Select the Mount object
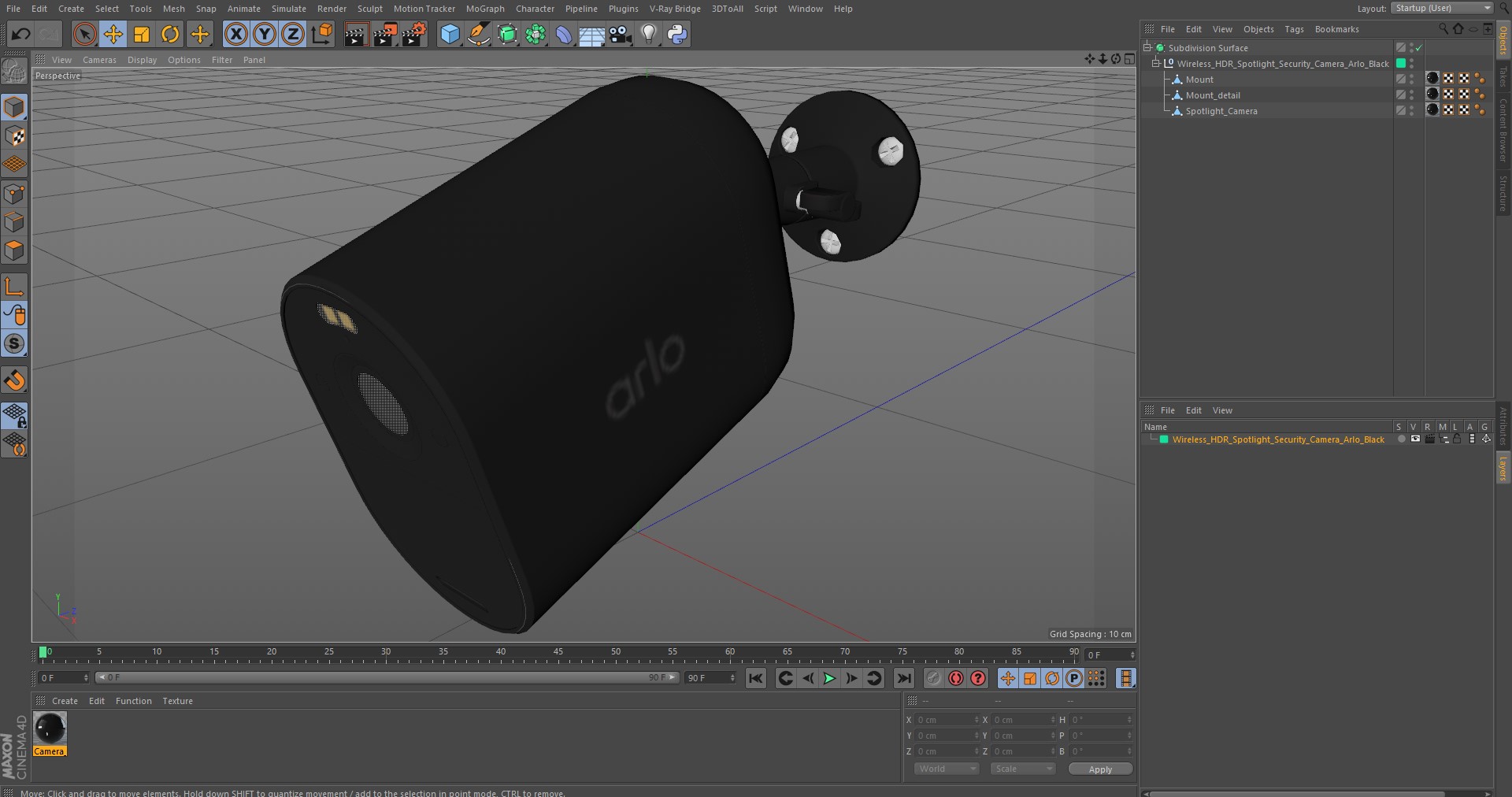This screenshot has width=1512, height=797. click(1199, 80)
